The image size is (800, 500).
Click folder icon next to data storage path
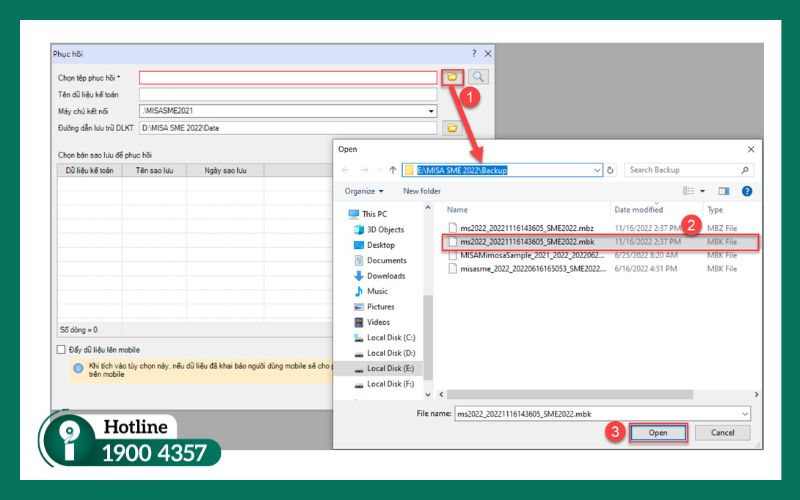451,128
